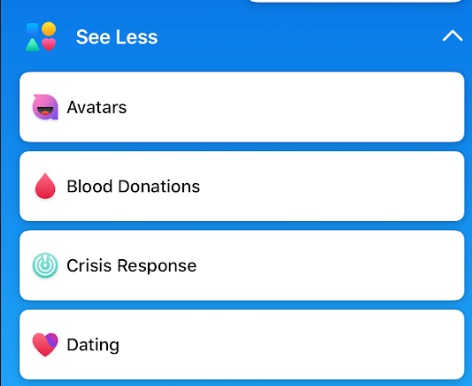Viewport: 472px width, 386px height.
Task: Tap empty right side of Crisis Response card
Action: (x=333, y=265)
